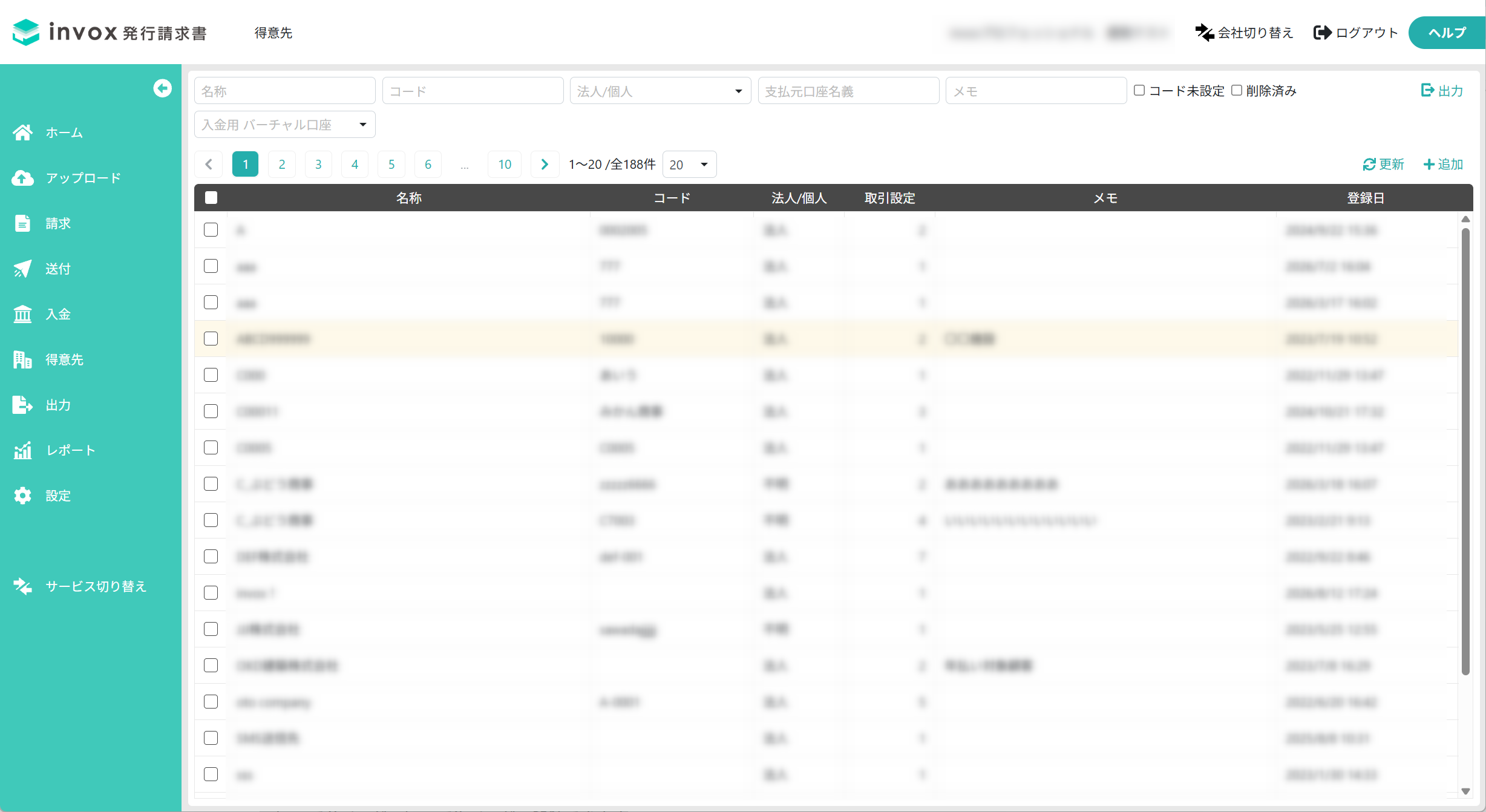
Task: Click the サービス切り替え switch icon
Action: coord(23,586)
